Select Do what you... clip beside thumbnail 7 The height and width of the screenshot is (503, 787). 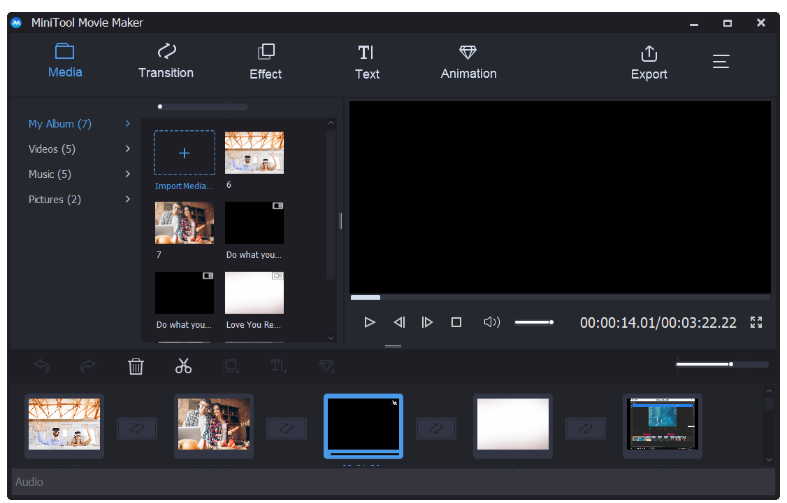click(x=254, y=223)
